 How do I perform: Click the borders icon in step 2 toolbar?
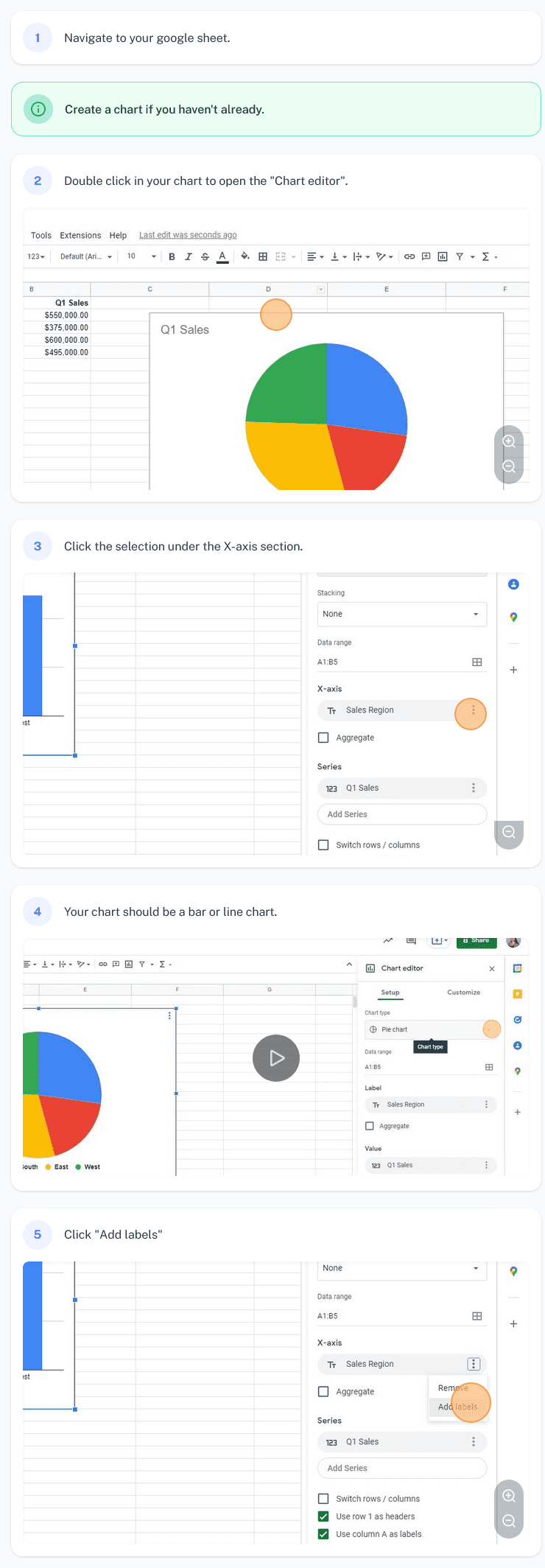coord(263,257)
